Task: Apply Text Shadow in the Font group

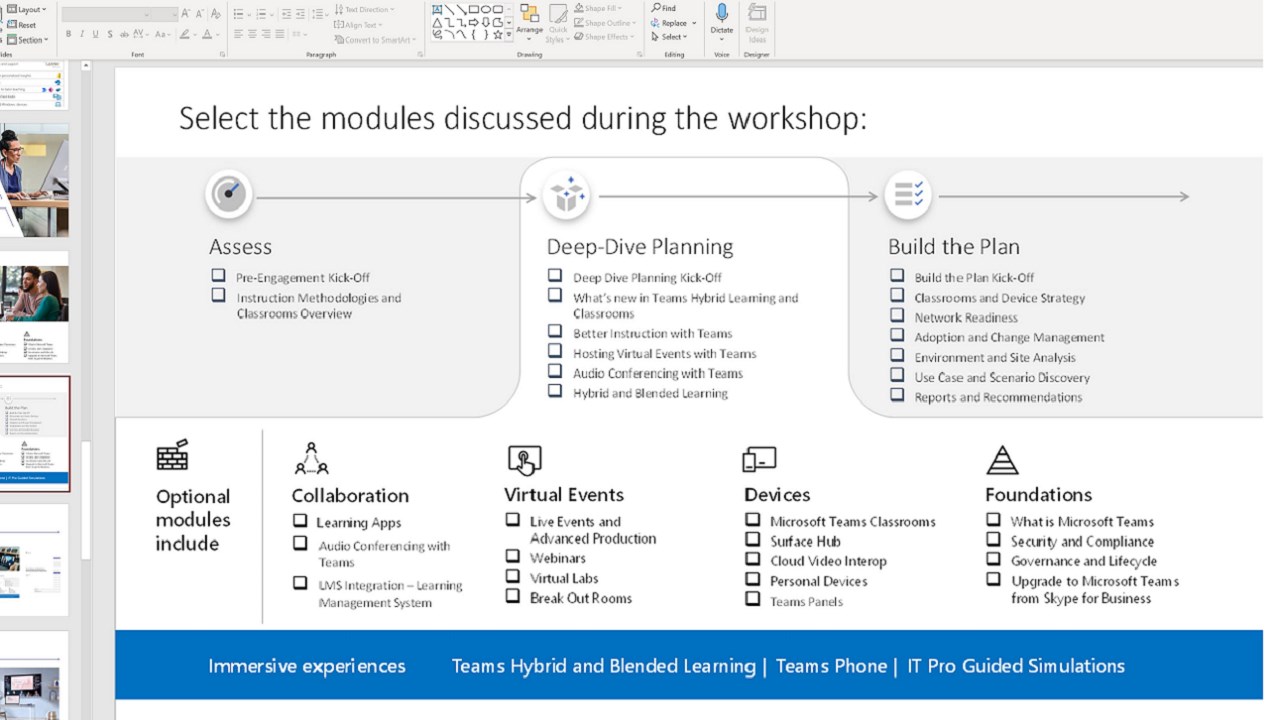Action: point(110,34)
